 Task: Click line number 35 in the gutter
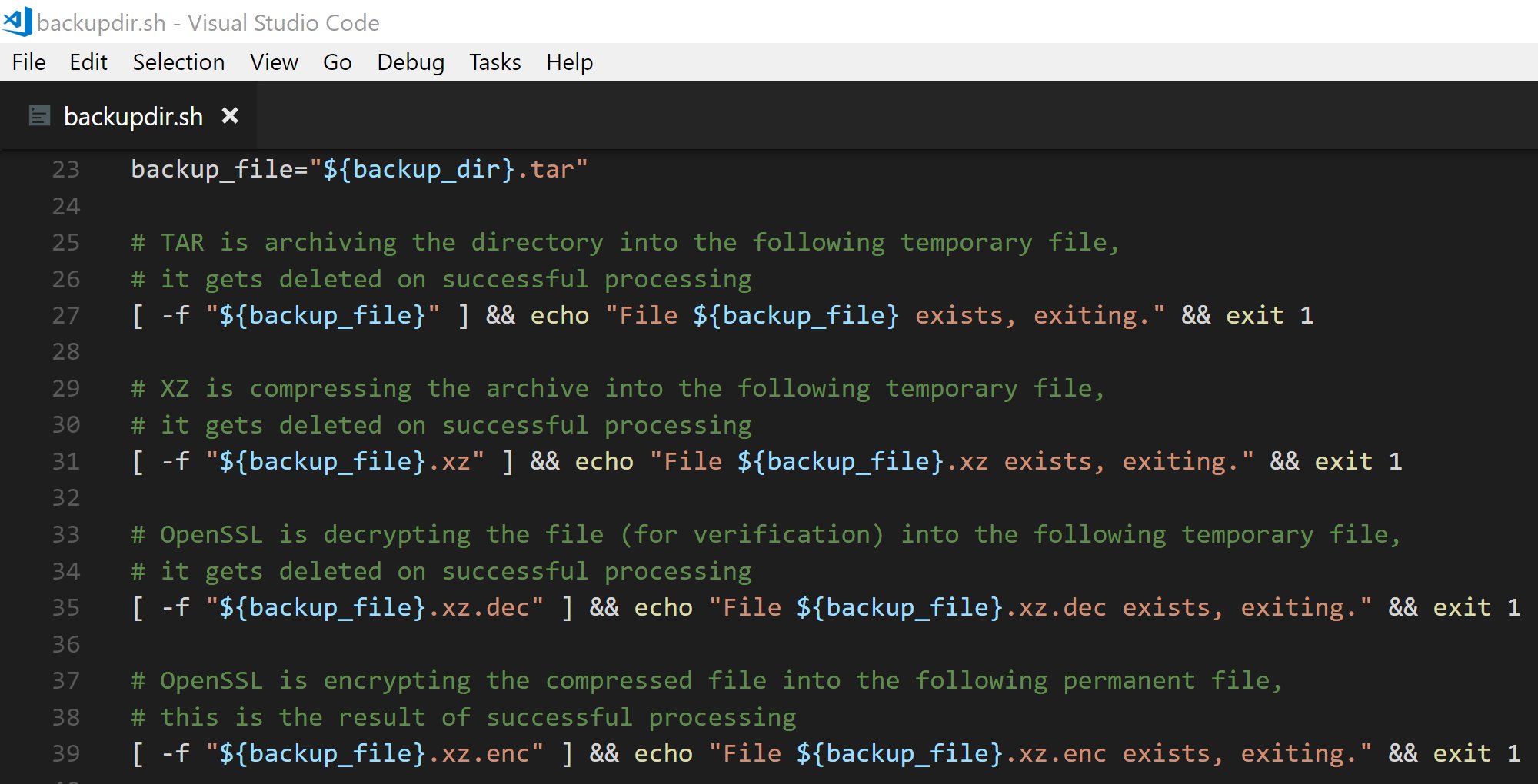[x=66, y=607]
